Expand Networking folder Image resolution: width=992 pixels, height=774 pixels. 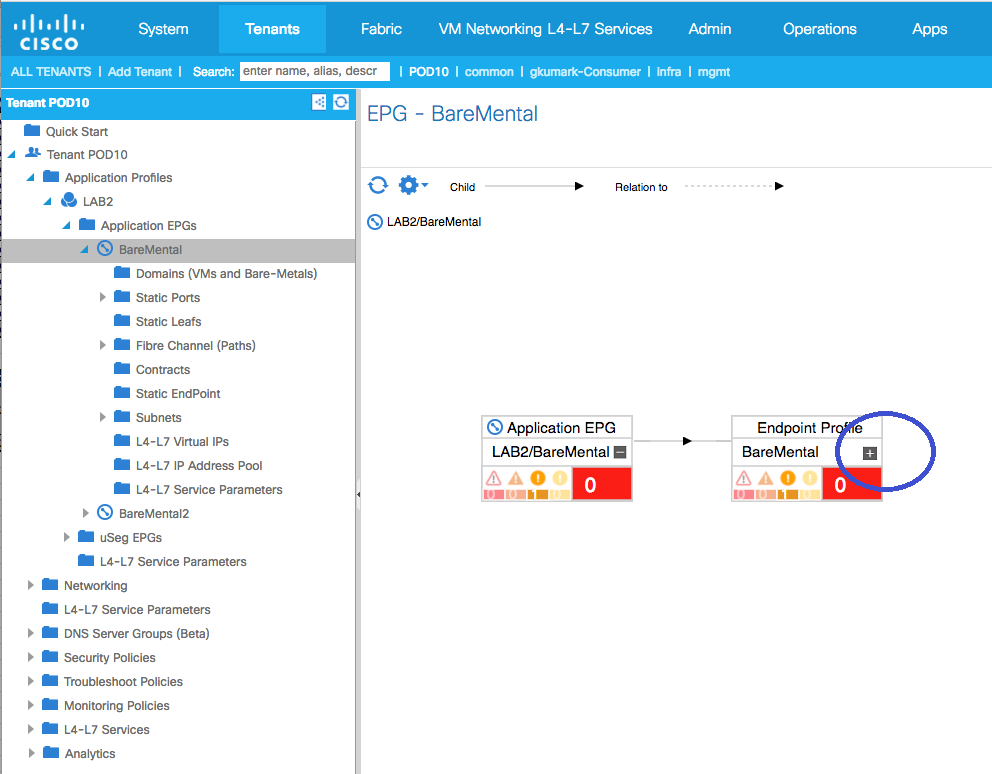pyautogui.click(x=30, y=585)
